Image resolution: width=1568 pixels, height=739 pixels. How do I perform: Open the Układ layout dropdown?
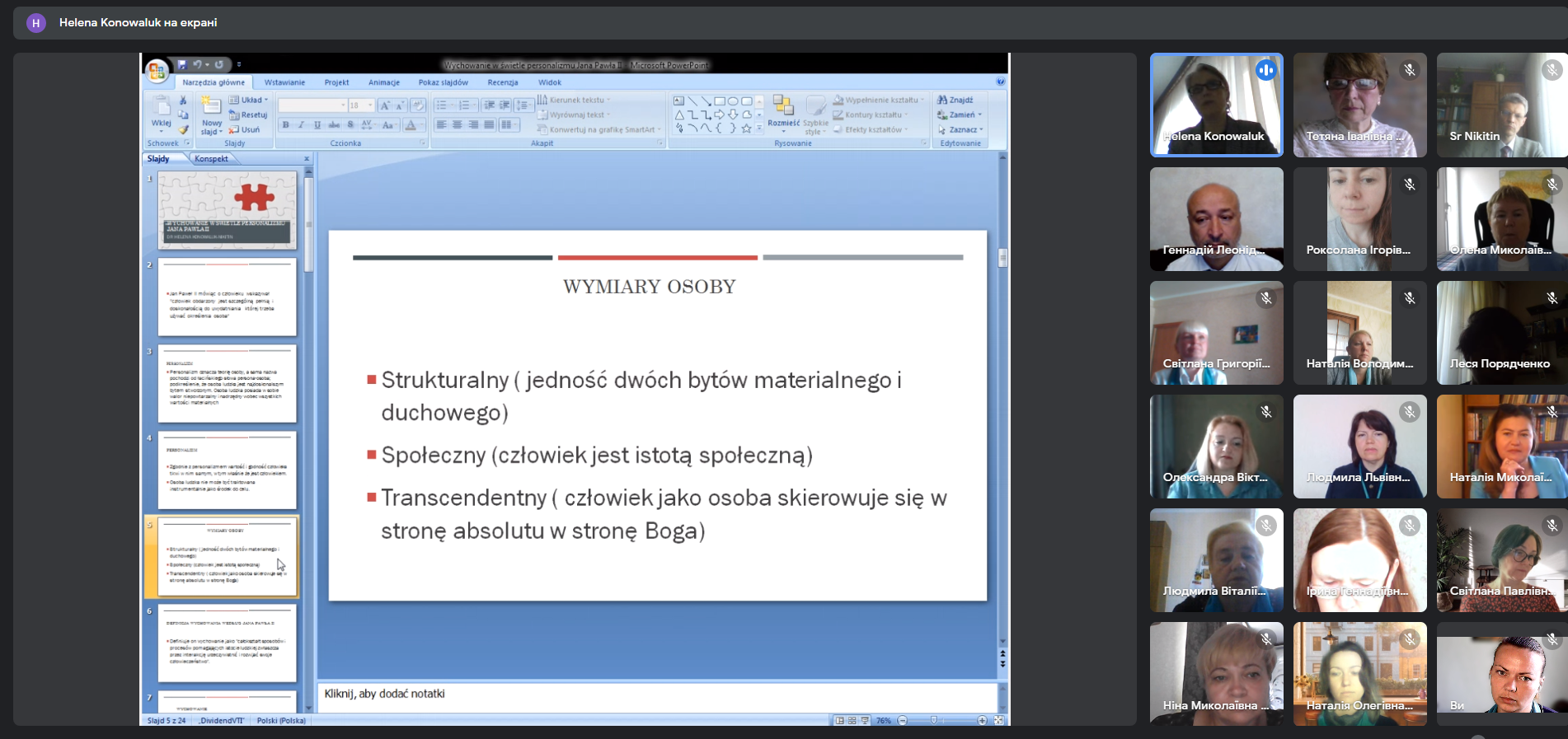(250, 100)
